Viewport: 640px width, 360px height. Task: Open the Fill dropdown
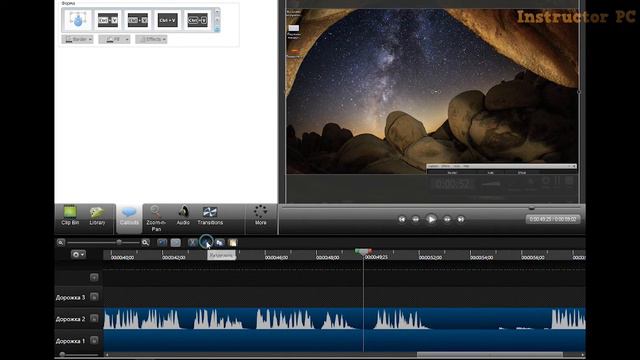coord(114,39)
